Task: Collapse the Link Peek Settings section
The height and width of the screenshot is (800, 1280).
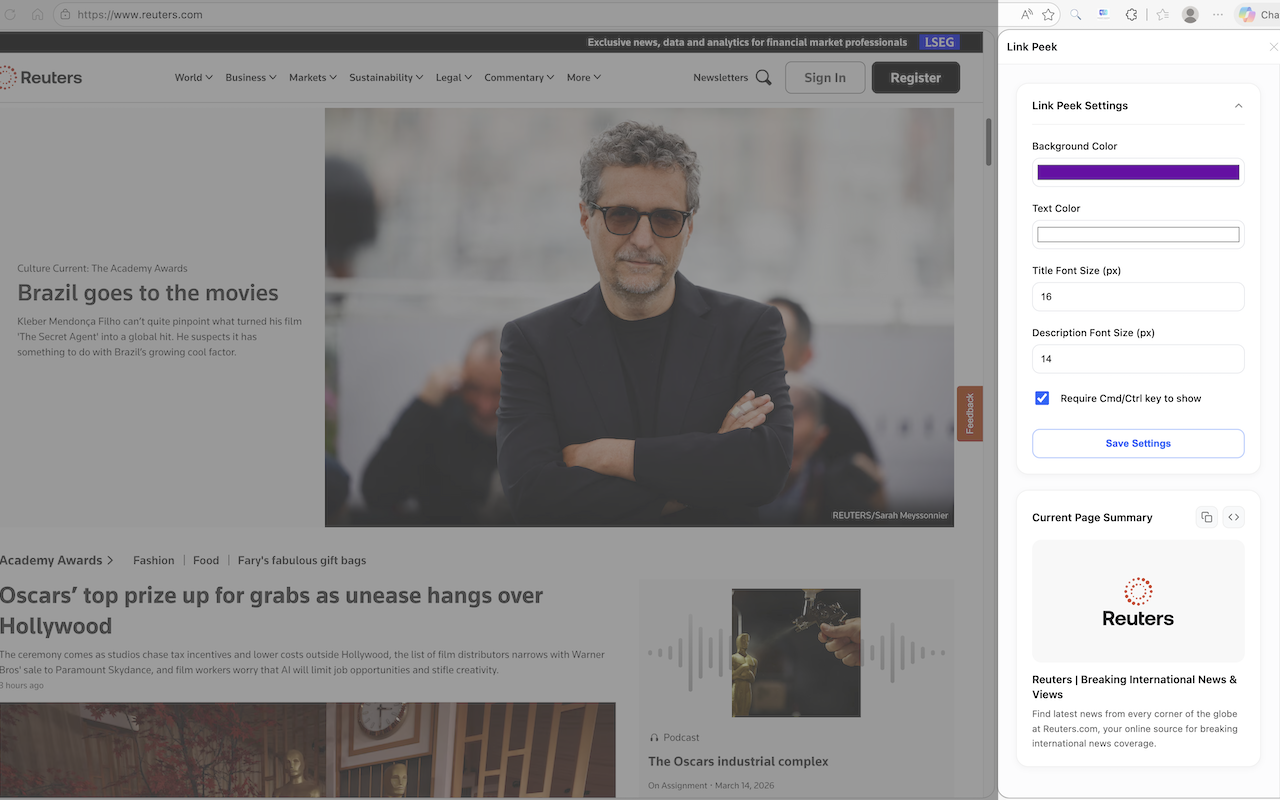Action: 1238,106
